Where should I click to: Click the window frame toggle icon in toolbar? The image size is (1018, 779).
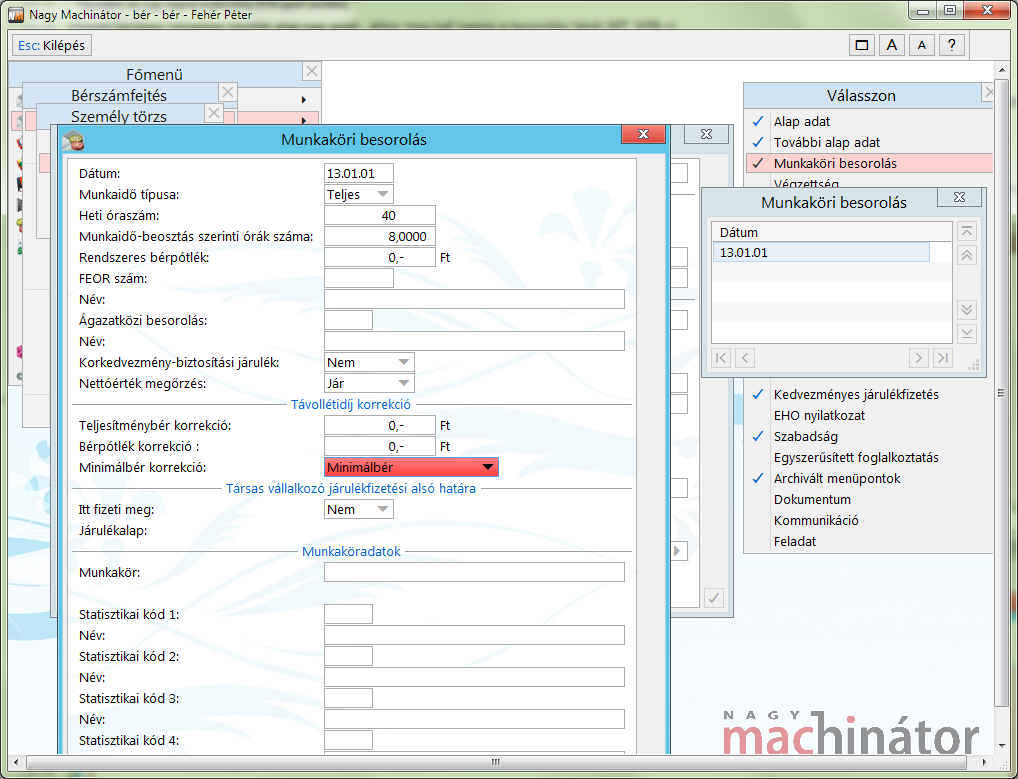click(x=861, y=45)
